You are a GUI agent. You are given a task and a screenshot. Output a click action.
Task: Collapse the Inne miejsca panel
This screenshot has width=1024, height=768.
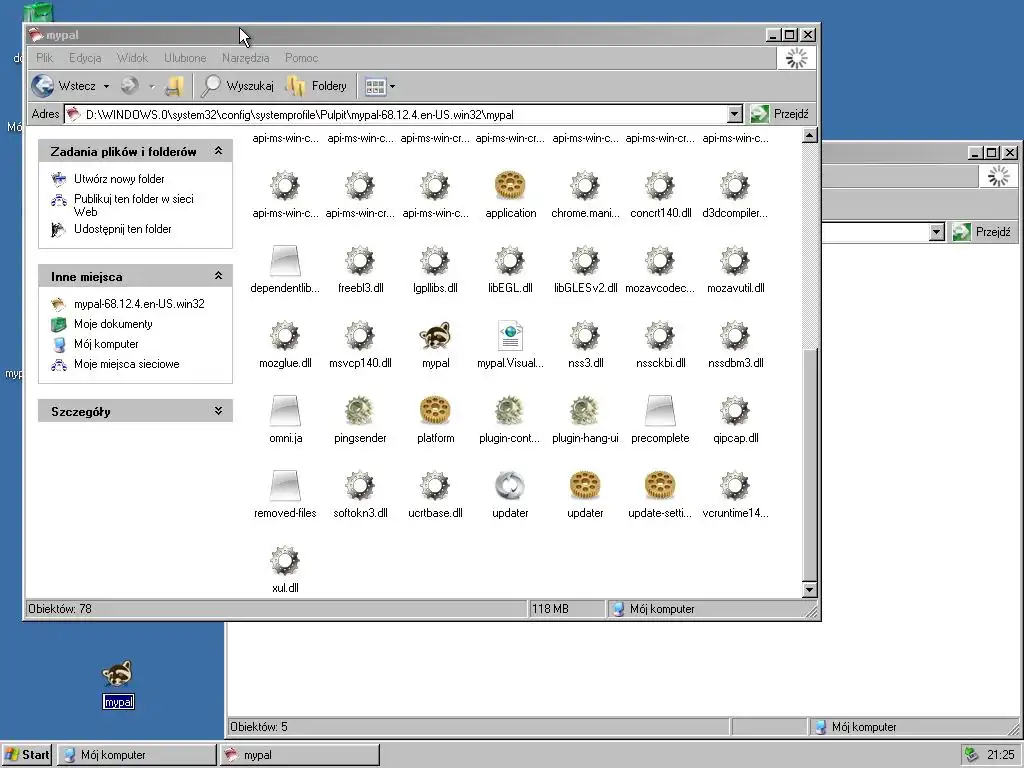click(218, 276)
